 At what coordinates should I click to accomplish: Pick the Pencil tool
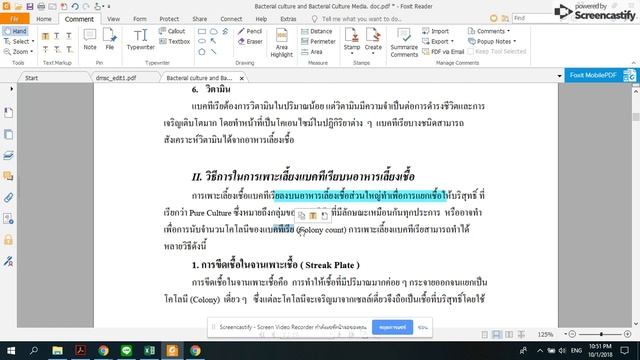pyautogui.click(x=250, y=31)
